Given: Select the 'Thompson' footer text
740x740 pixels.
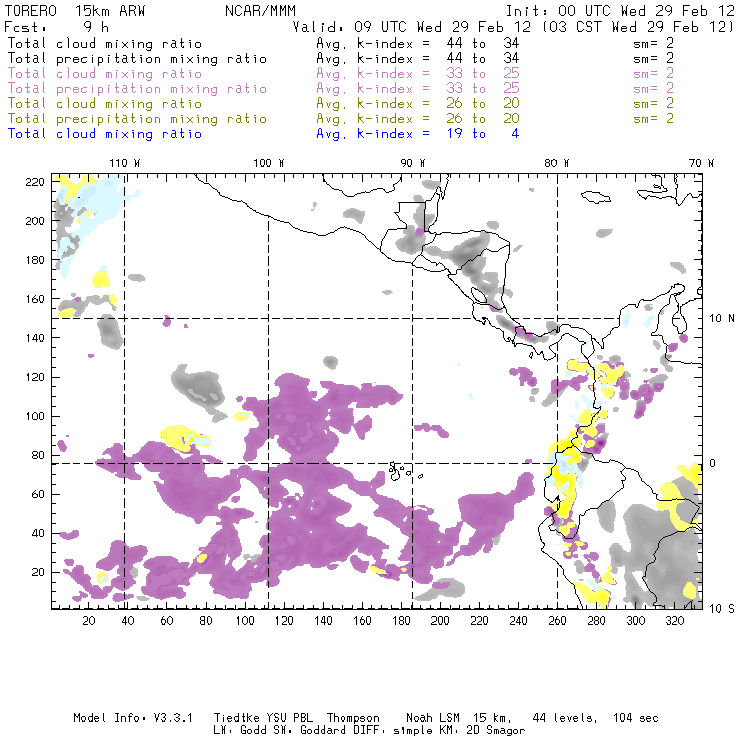Looking at the screenshot, I should coord(353,718).
